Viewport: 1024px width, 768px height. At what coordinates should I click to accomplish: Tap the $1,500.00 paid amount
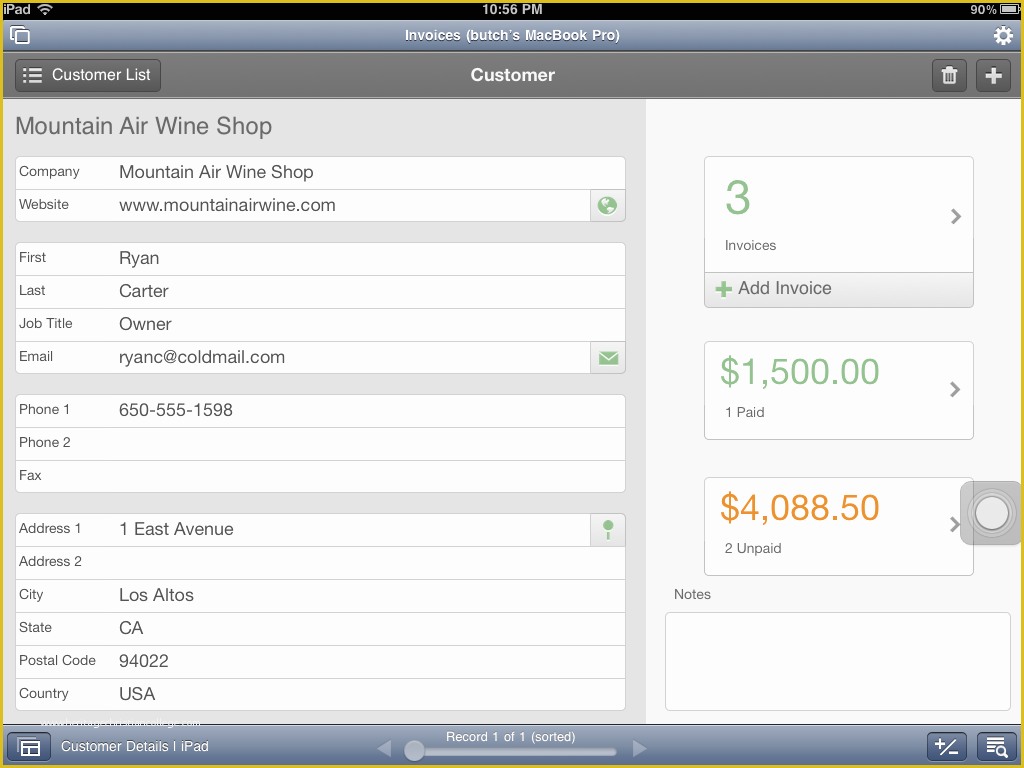799,372
